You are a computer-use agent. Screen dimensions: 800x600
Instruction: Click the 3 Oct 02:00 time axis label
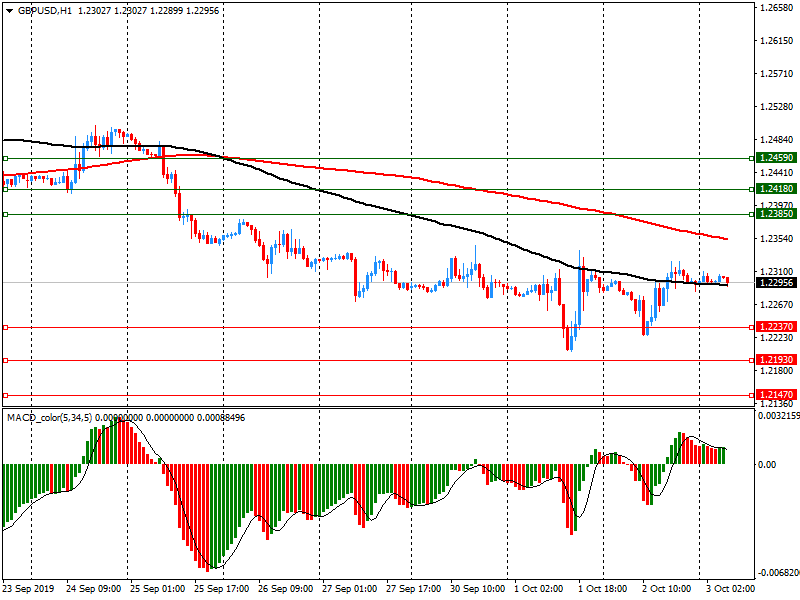pyautogui.click(x=730, y=589)
